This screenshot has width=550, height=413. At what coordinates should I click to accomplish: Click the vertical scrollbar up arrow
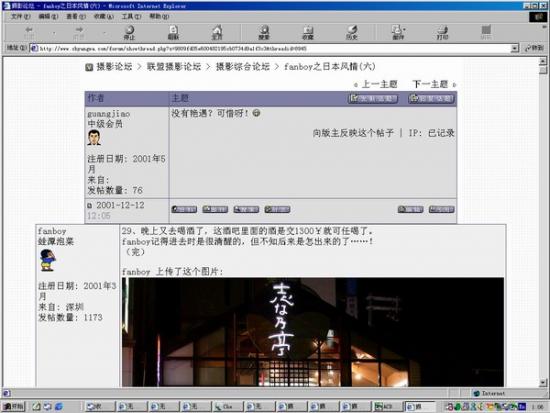[543, 61]
